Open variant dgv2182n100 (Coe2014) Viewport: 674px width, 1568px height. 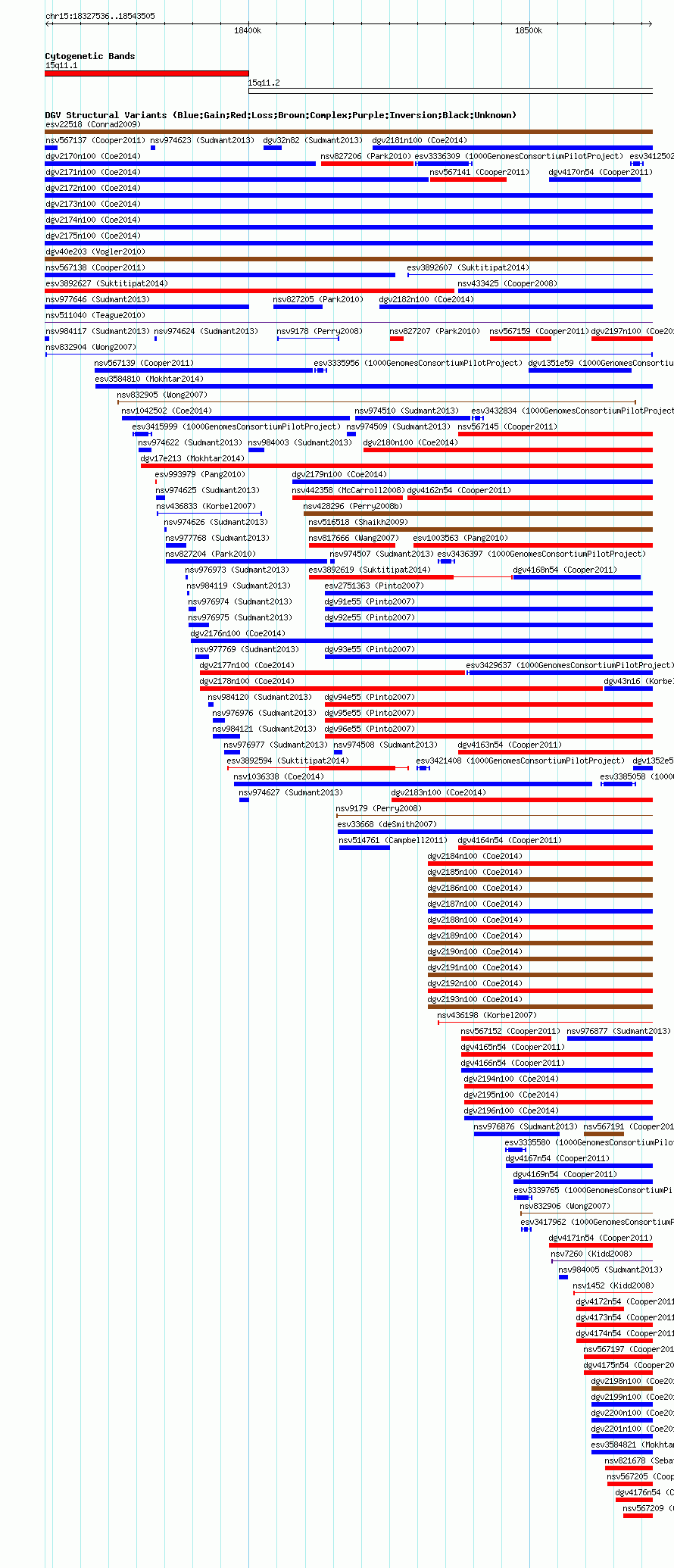click(x=427, y=299)
